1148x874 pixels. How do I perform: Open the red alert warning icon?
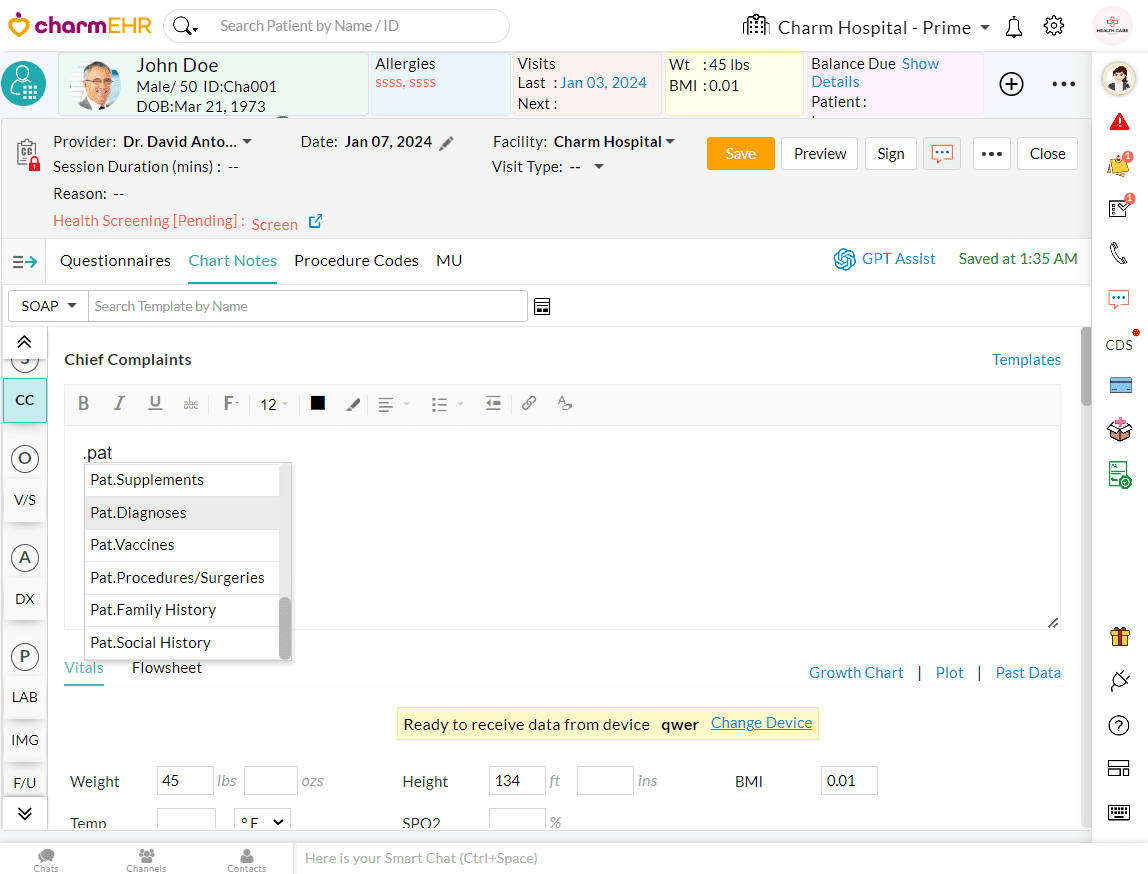click(1119, 122)
